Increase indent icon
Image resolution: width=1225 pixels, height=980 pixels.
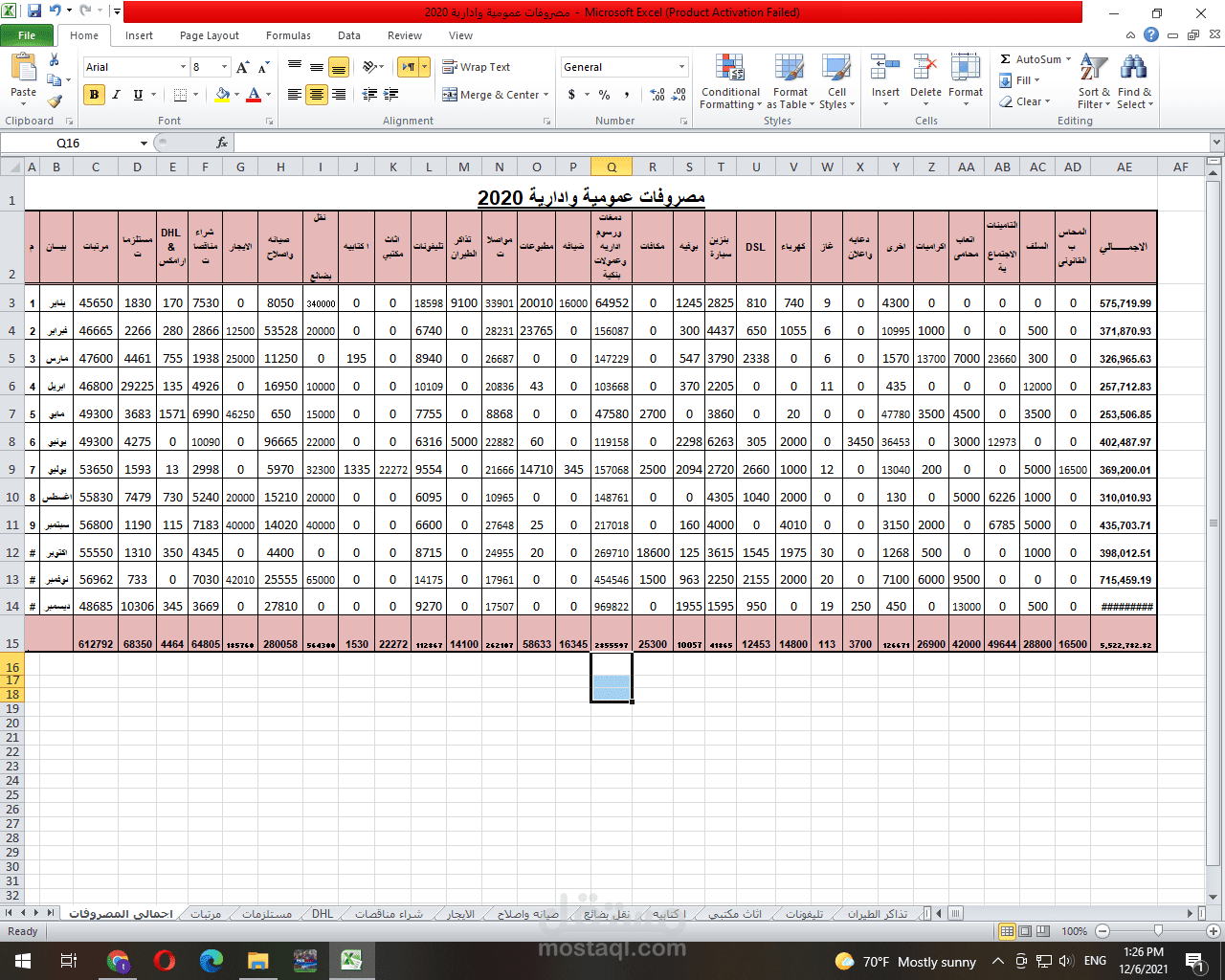391,95
